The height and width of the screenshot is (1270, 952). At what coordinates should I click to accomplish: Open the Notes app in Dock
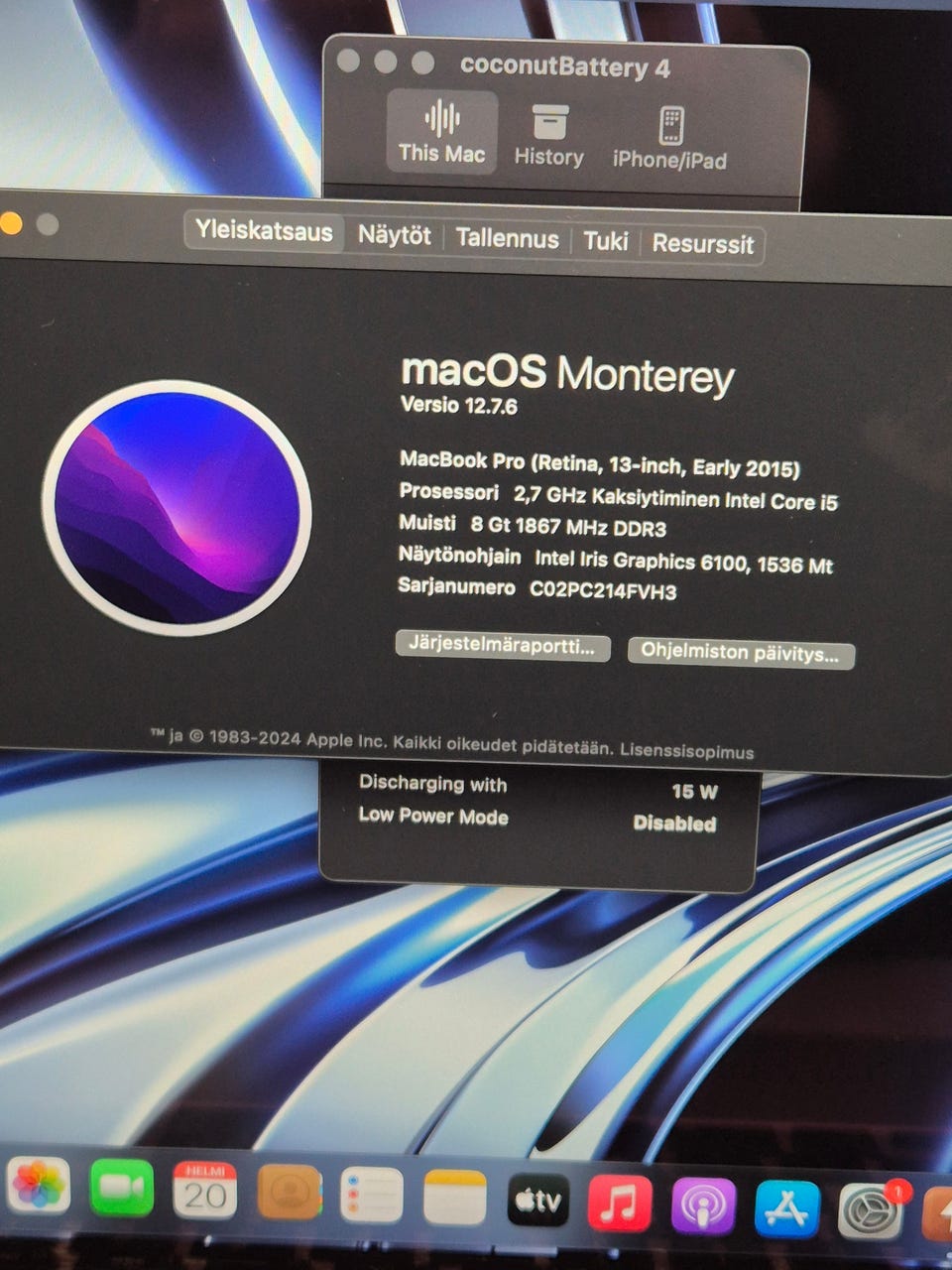[x=454, y=1199]
